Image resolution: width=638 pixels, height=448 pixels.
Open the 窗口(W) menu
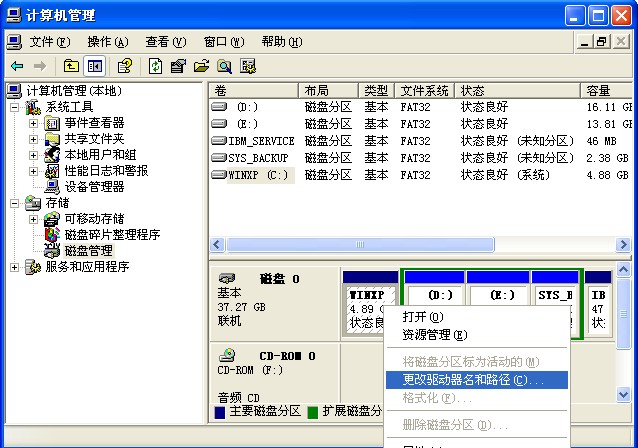coord(224,42)
